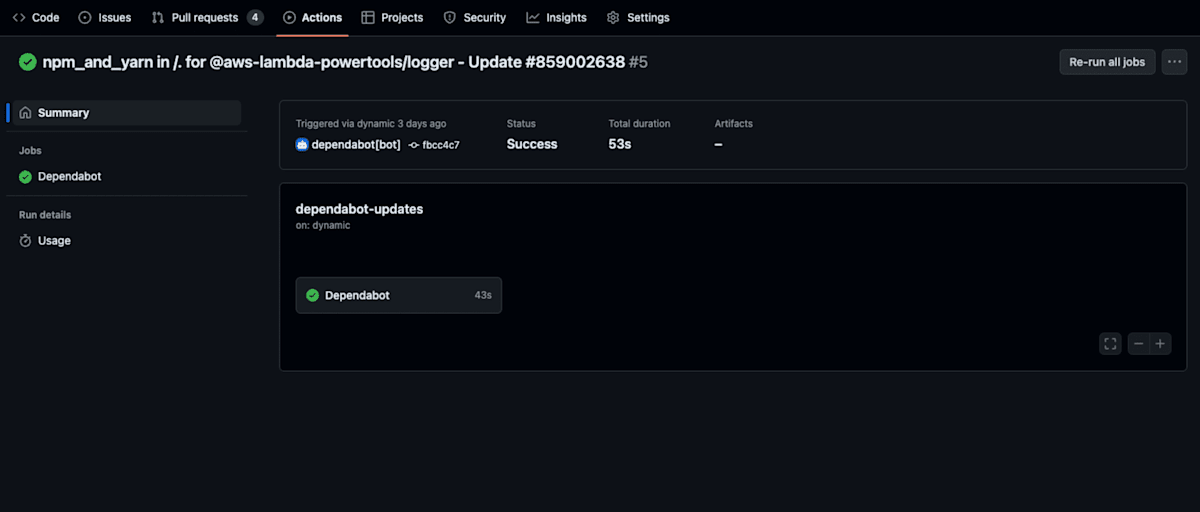Screen dimensions: 1200x512
Task: Click the run title npm_and_yarn heading
Action: [x=334, y=62]
